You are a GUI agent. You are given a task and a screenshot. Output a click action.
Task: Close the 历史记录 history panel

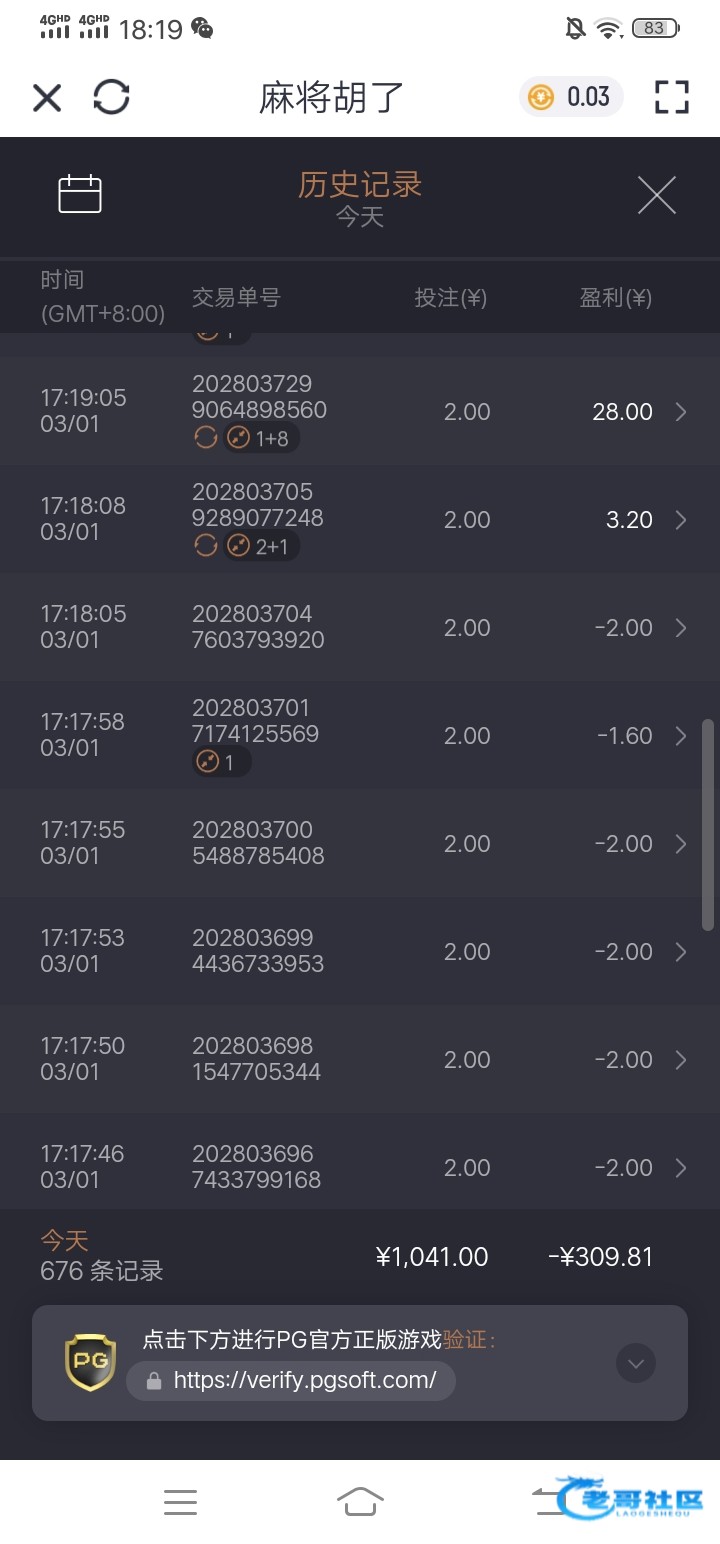point(657,195)
